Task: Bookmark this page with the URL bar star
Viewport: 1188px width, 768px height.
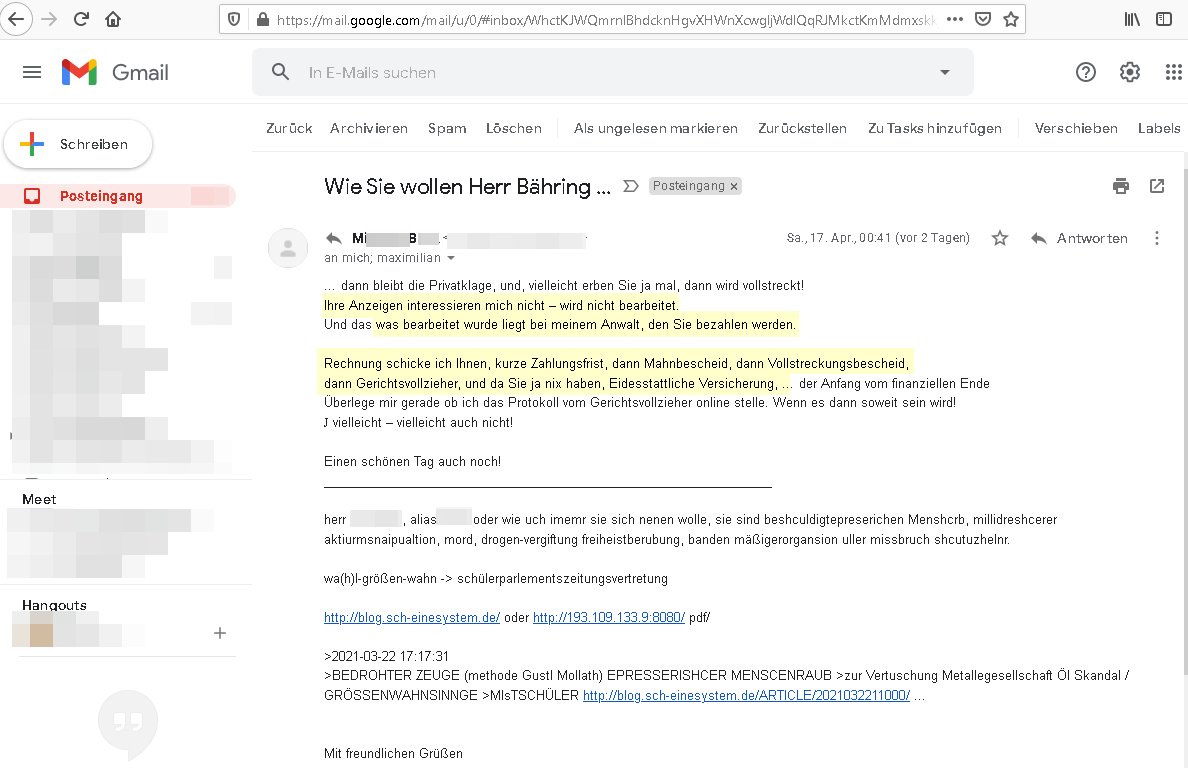Action: click(x=1011, y=20)
